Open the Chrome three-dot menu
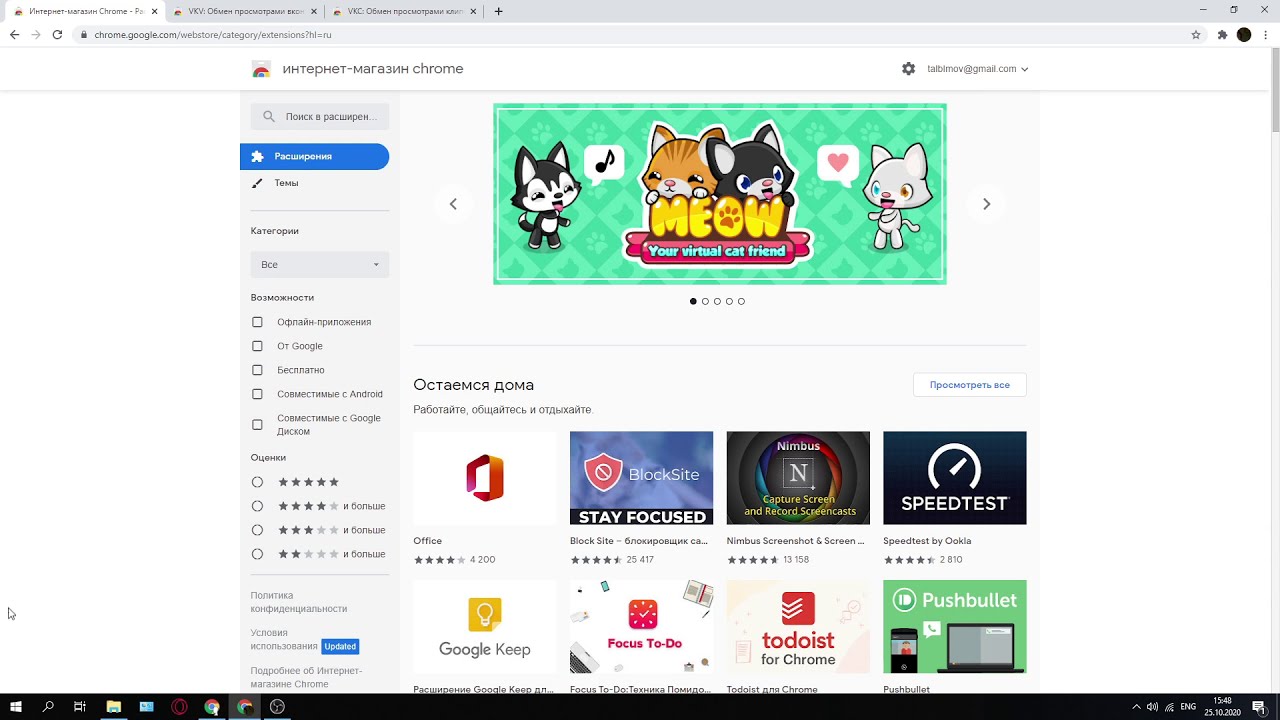1280x720 pixels. point(1265,34)
